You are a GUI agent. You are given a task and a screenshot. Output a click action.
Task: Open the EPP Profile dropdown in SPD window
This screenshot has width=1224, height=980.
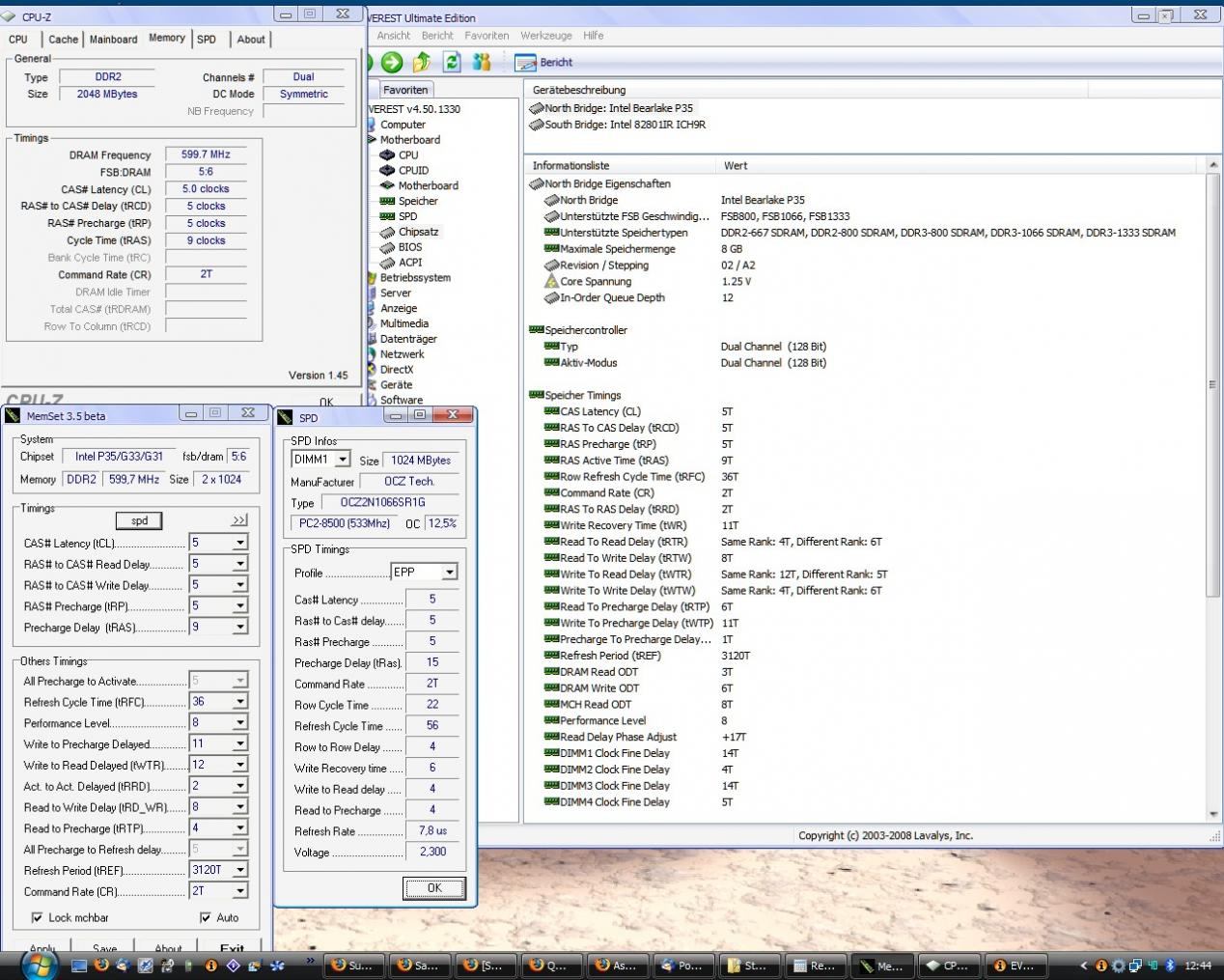click(449, 573)
